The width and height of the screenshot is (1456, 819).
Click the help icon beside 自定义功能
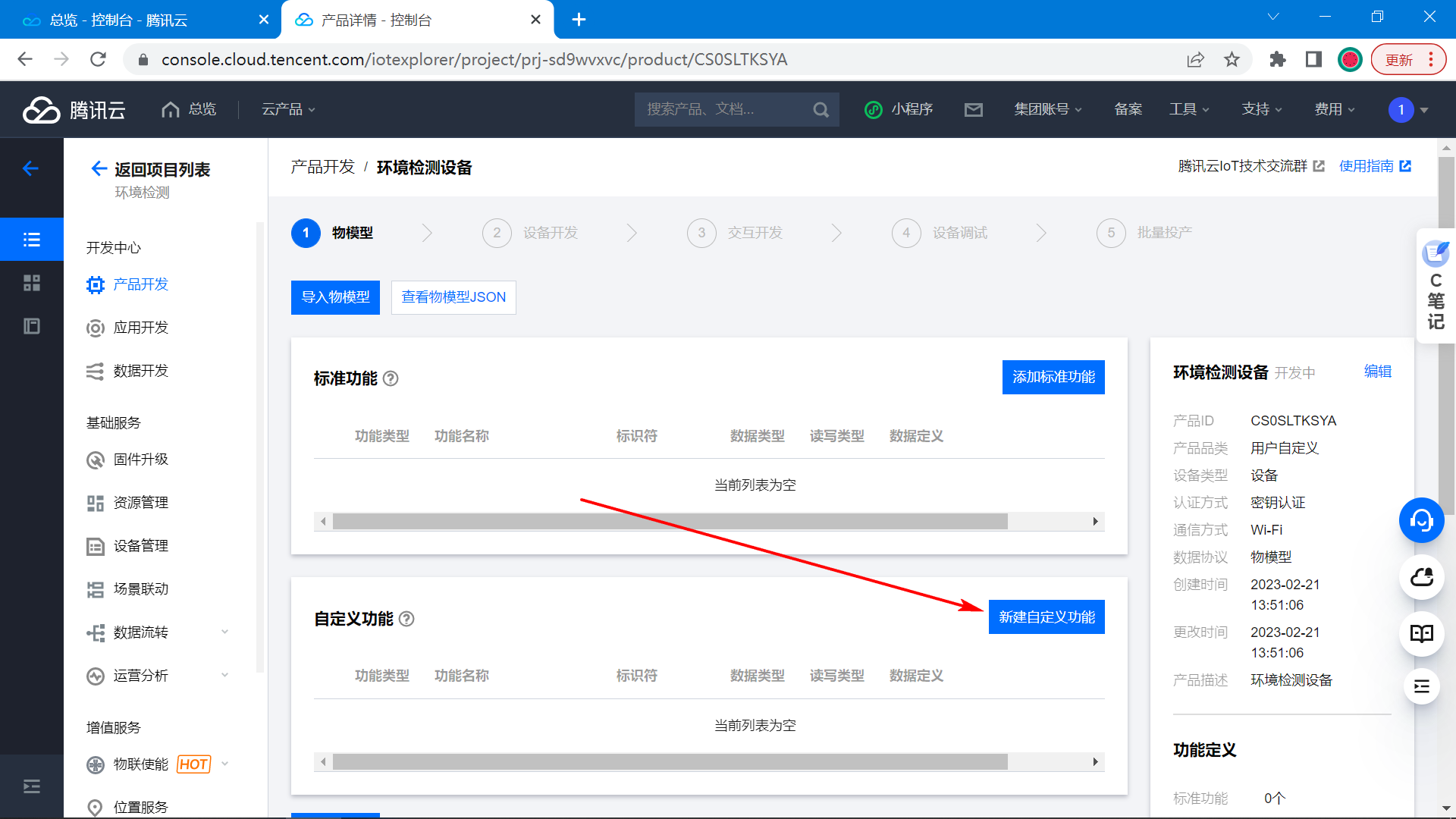click(x=406, y=619)
